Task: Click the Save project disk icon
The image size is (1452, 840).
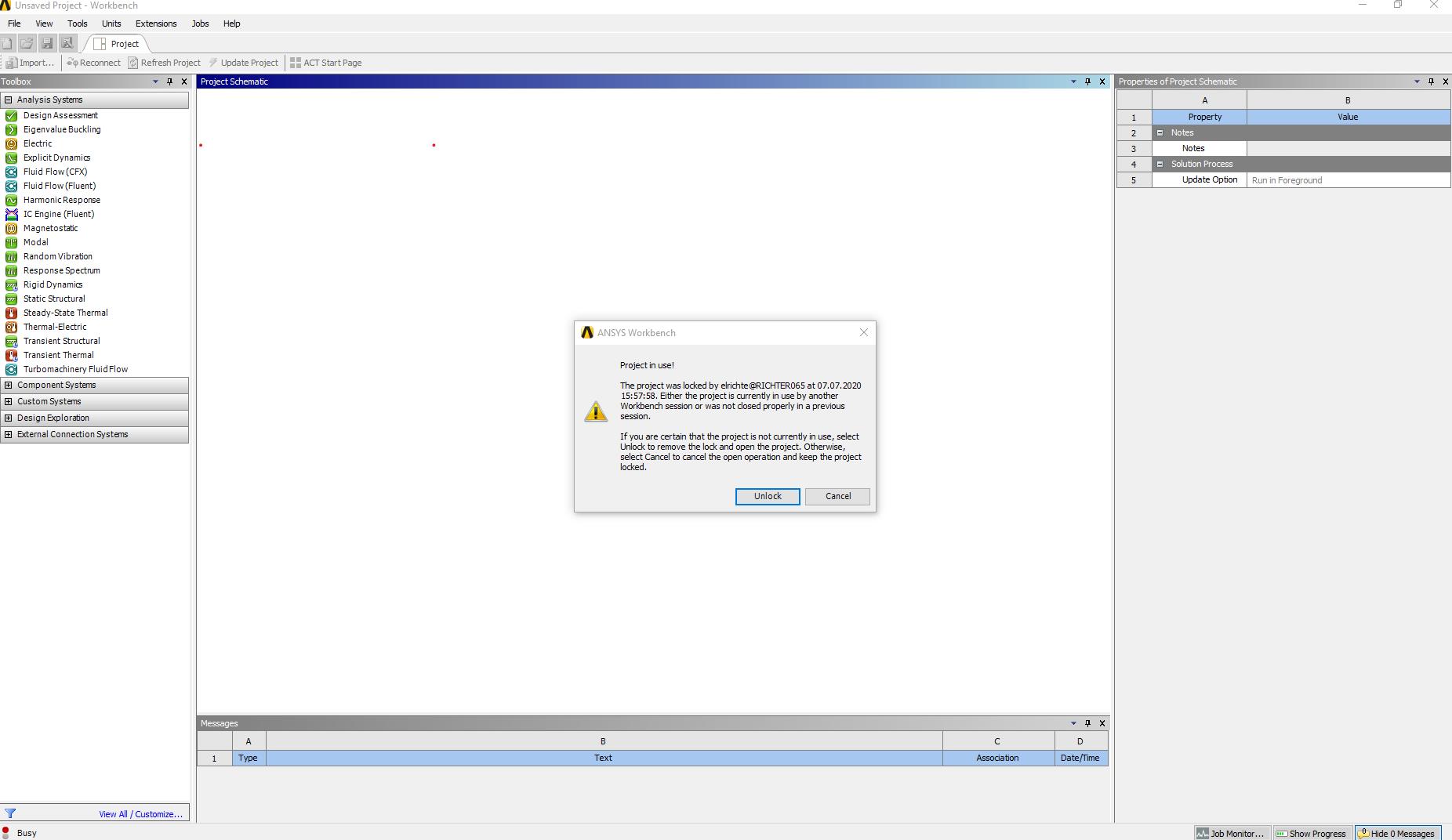Action: coord(47,44)
